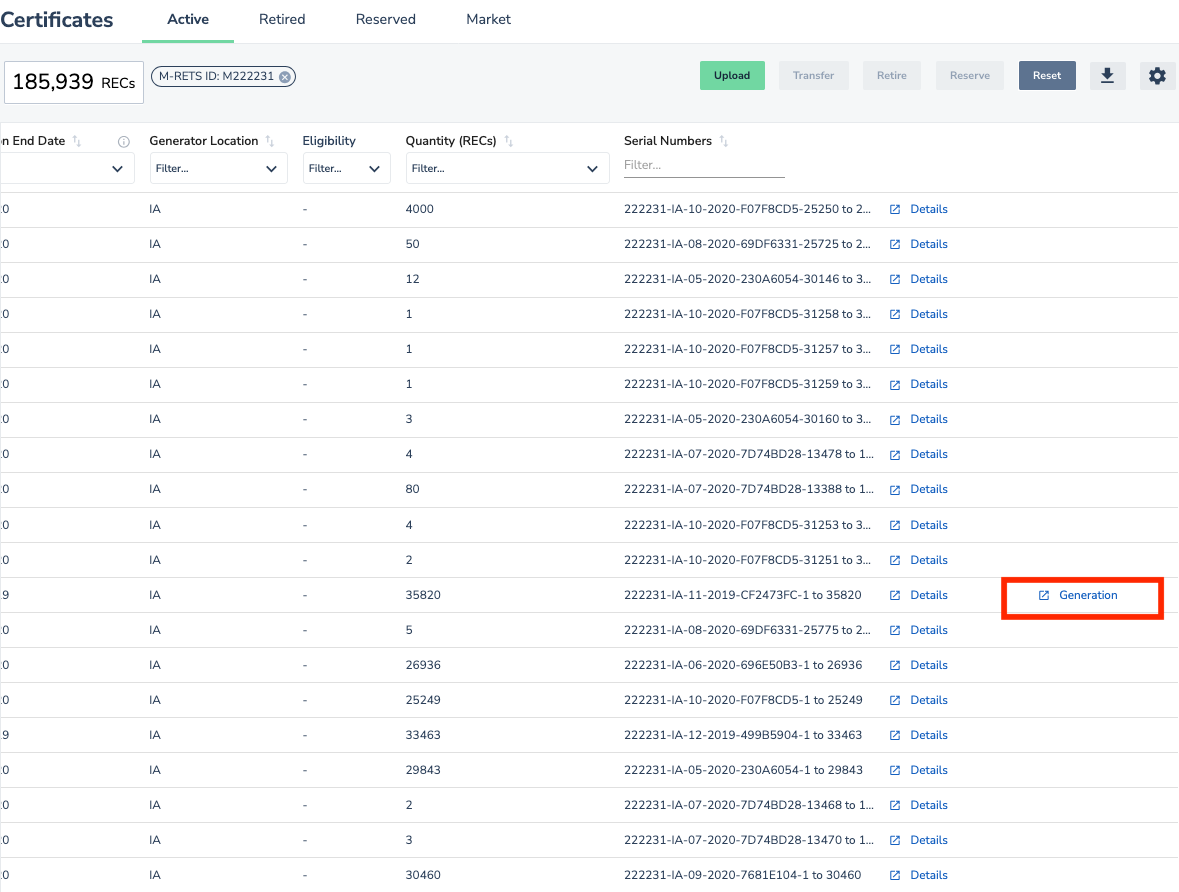The width and height of the screenshot is (1179, 892).
Task: Open the Generation link in 35820 row
Action: click(1088, 595)
